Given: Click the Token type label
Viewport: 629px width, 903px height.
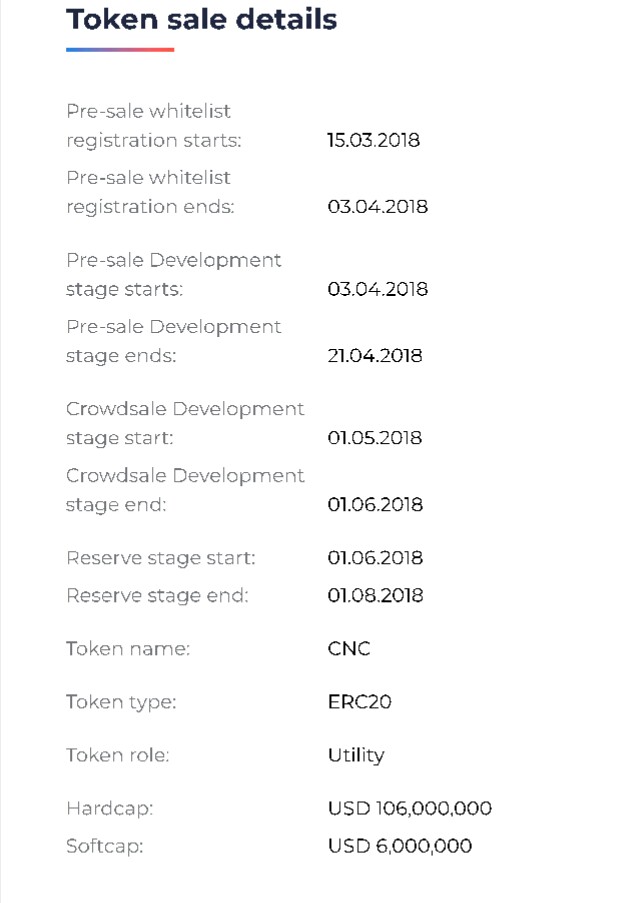Looking at the screenshot, I should [x=120, y=702].
